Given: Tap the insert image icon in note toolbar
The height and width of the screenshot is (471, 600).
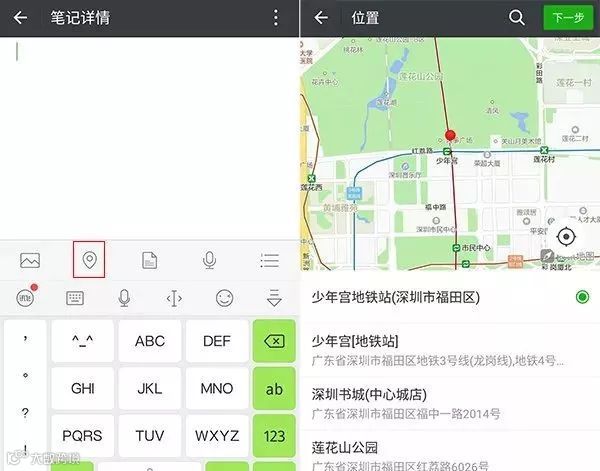Looking at the screenshot, I should (x=30, y=260).
